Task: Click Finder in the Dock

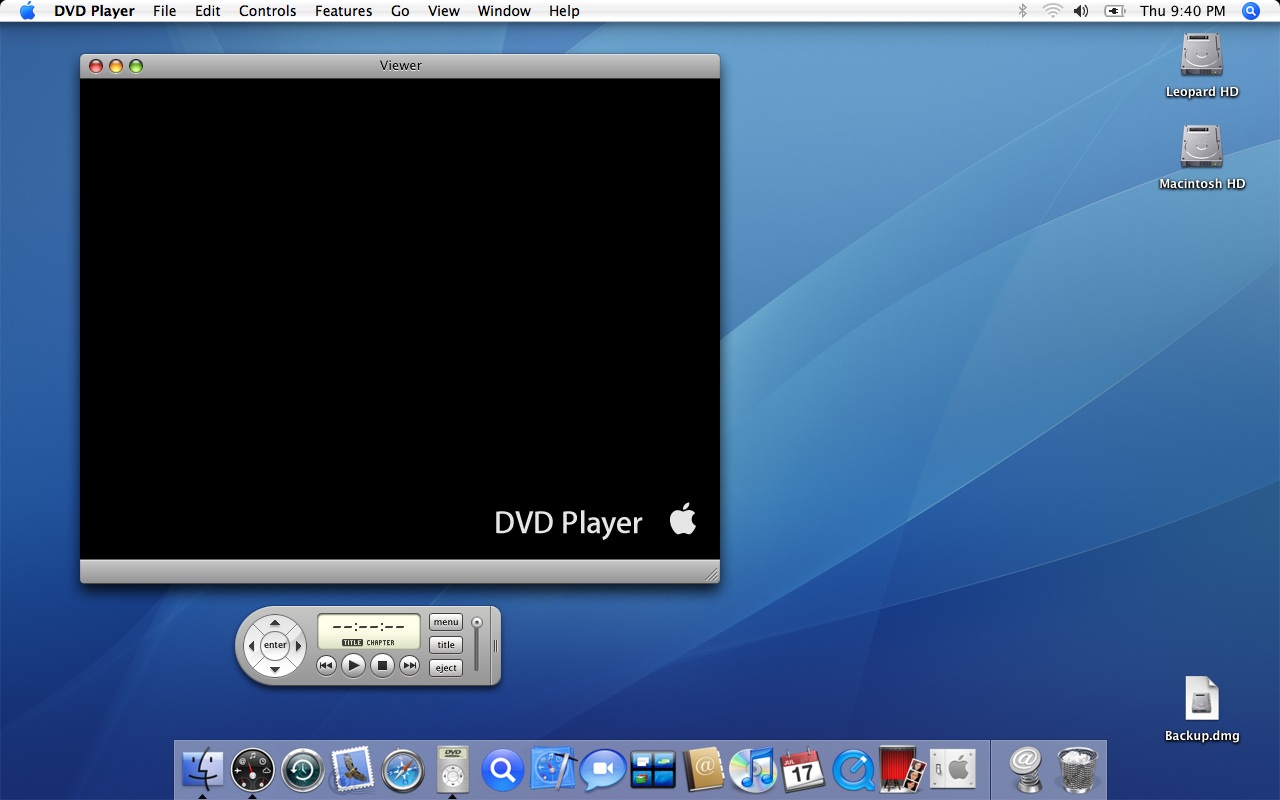Action: (x=204, y=770)
